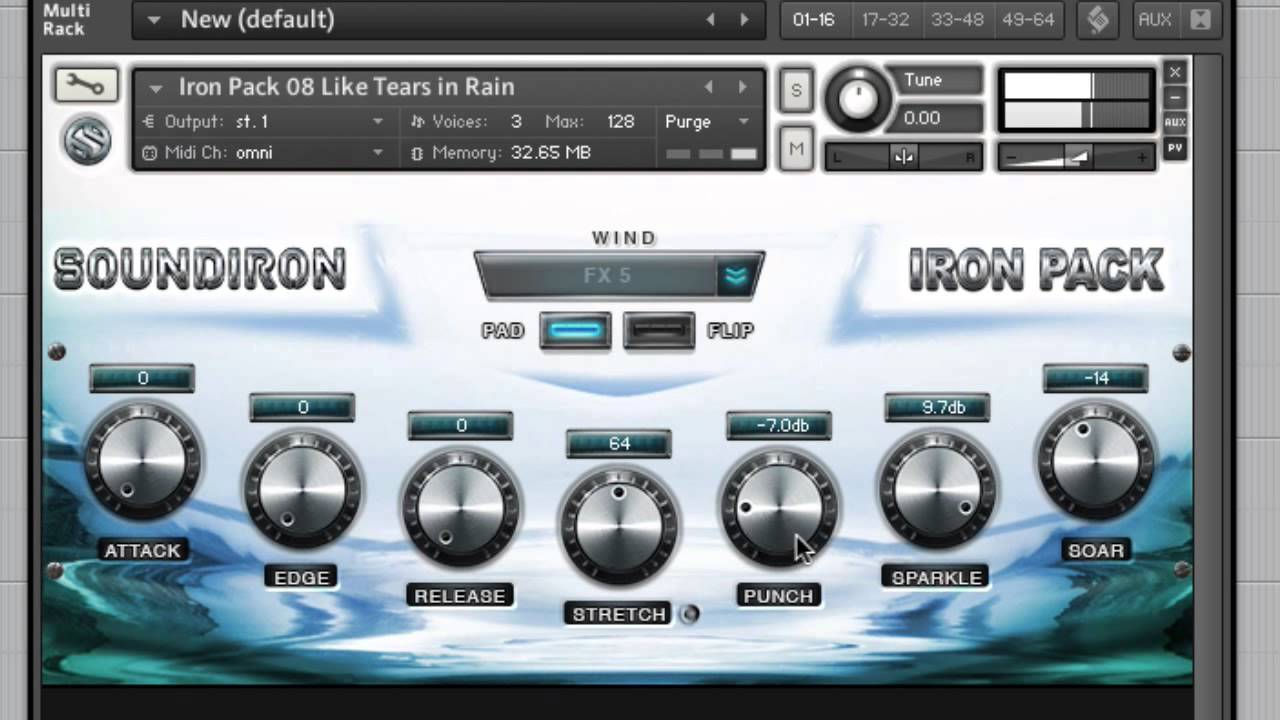Click the rack resize icon right of AUX

[x=1201, y=19]
